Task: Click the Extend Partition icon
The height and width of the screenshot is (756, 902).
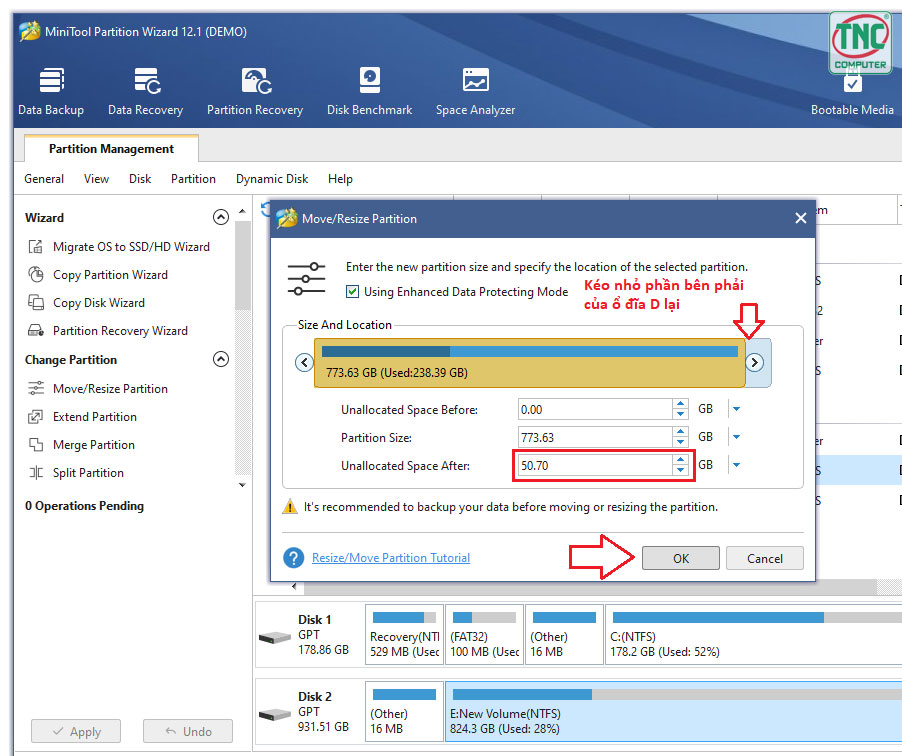Action: (36, 417)
